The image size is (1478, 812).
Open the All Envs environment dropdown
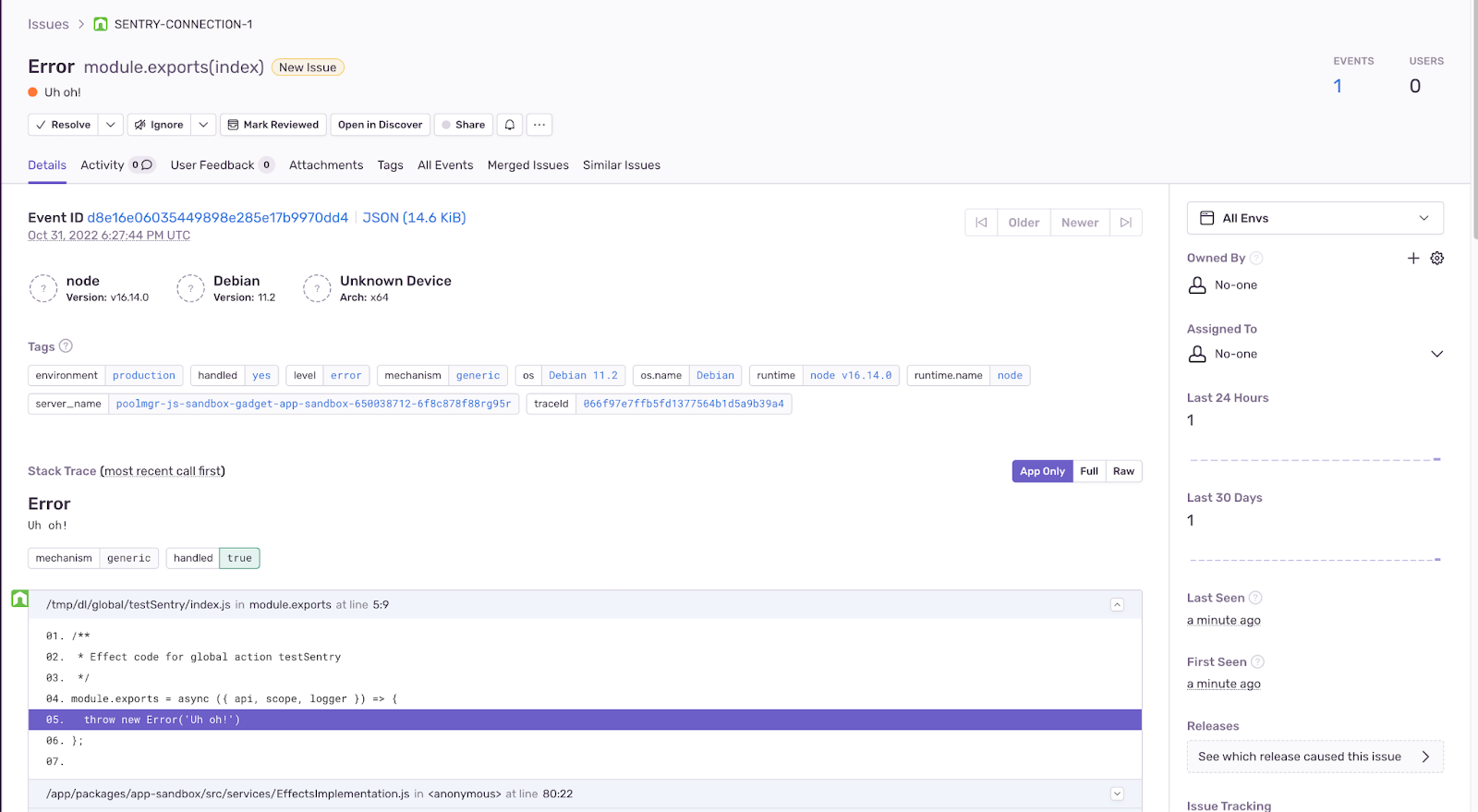(1314, 218)
